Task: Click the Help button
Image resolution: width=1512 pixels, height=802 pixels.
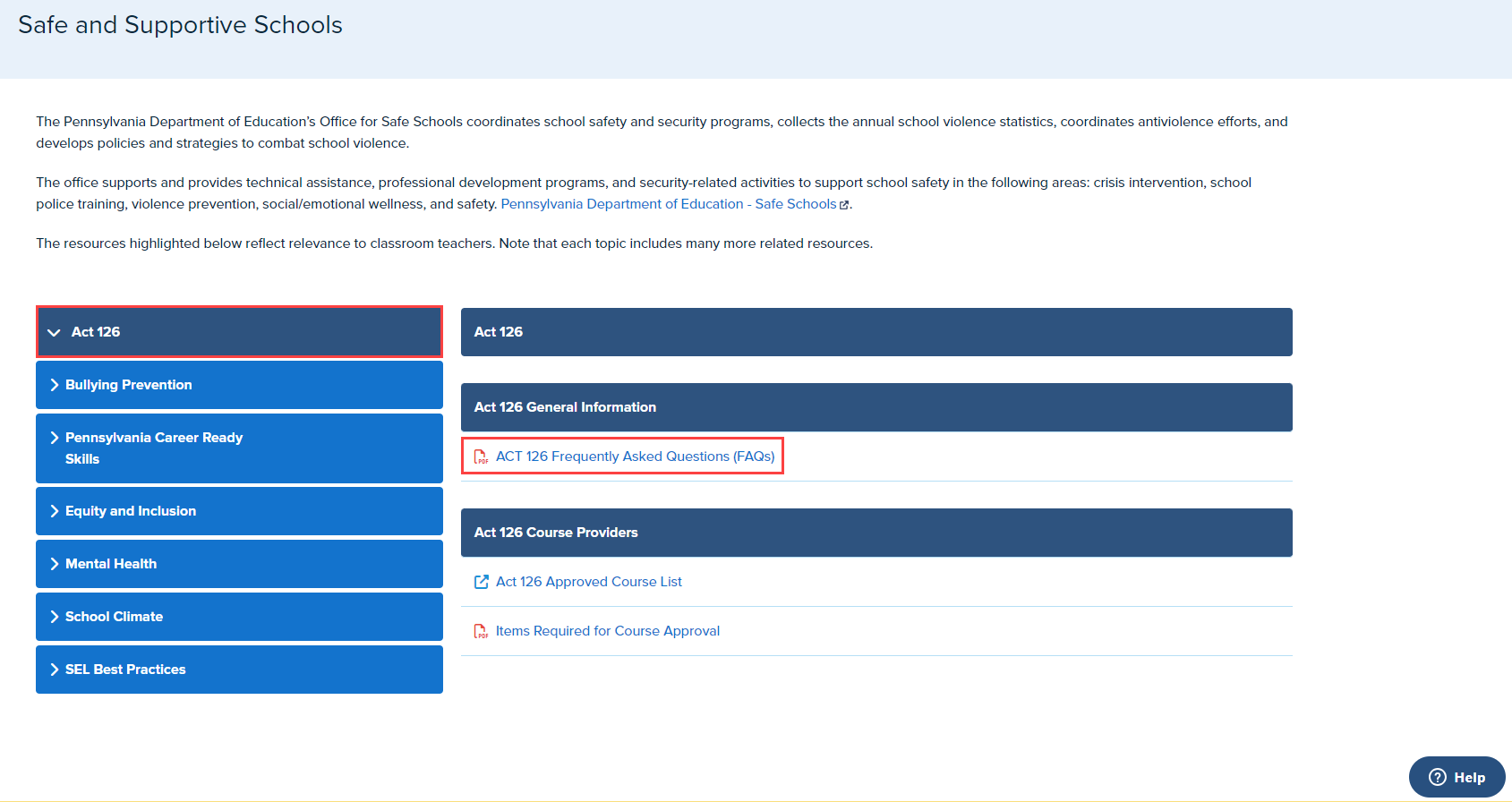Action: [x=1456, y=777]
